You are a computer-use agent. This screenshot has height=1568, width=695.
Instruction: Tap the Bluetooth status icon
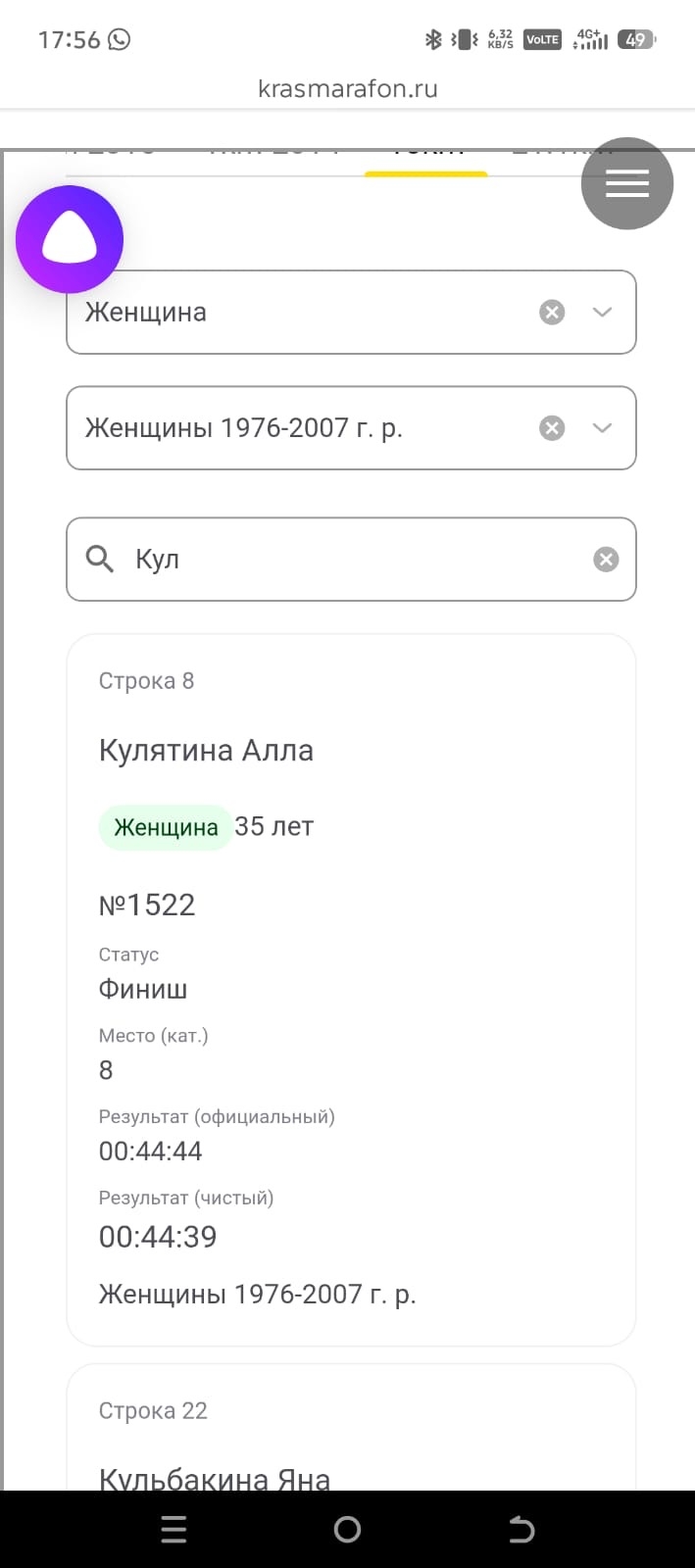click(433, 39)
